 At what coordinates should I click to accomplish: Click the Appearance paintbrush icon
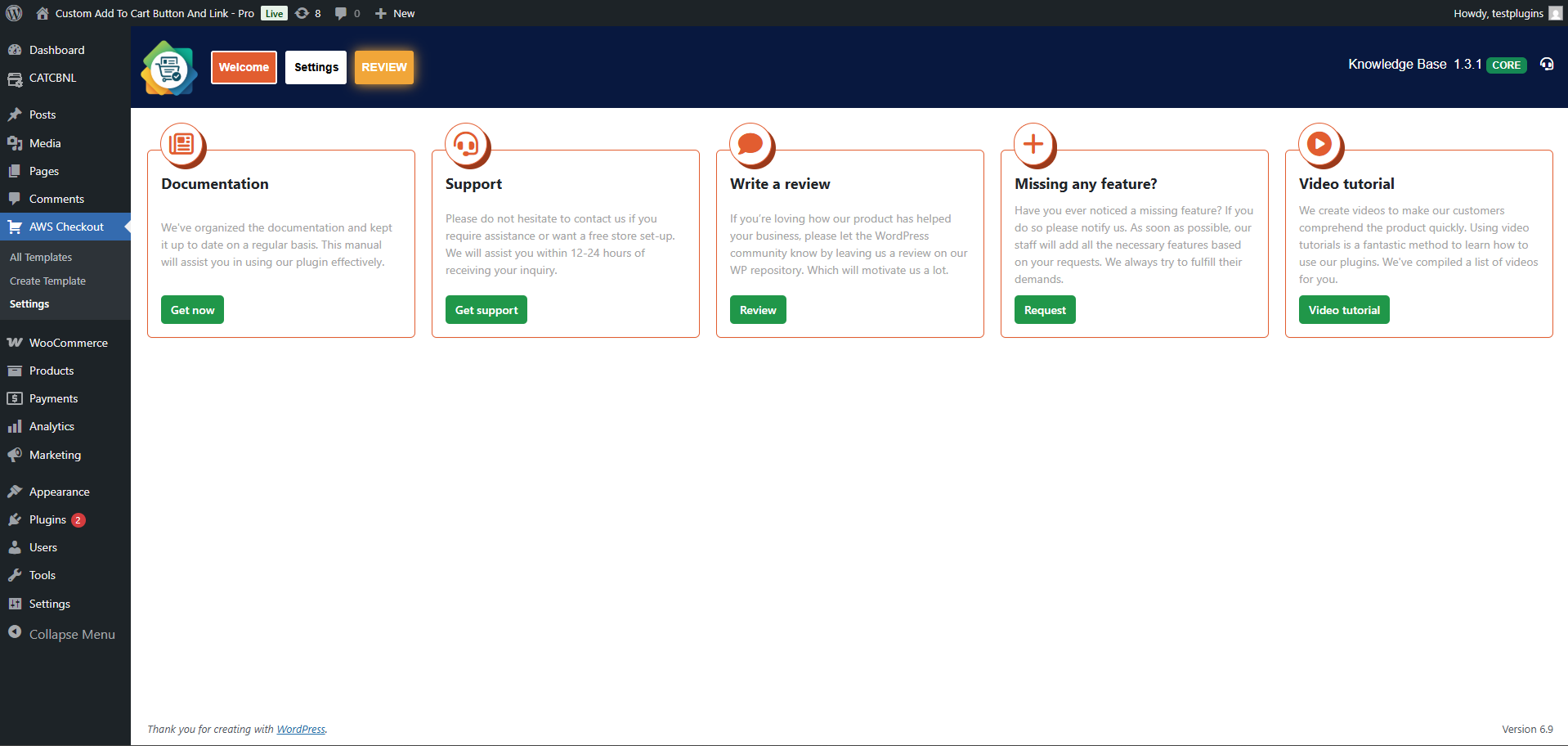pos(15,492)
